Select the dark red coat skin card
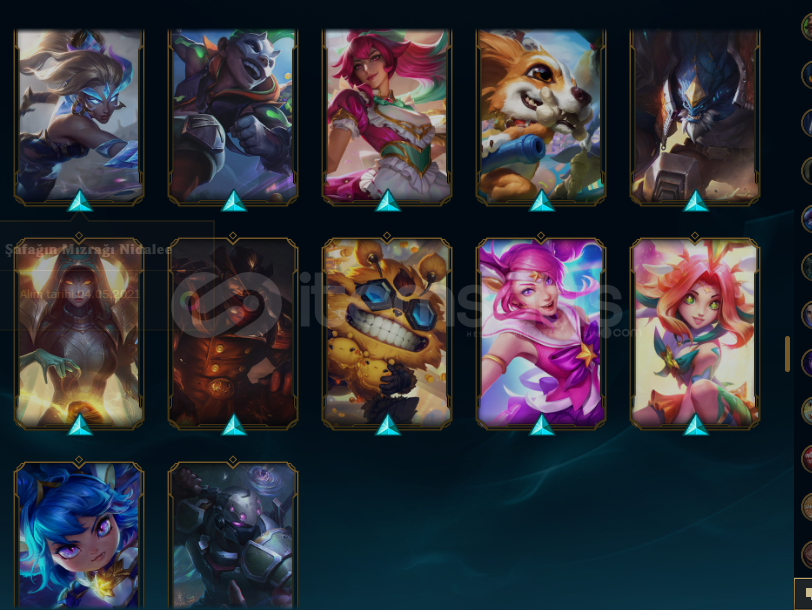Screen dimensions: 812x610 coord(233,333)
